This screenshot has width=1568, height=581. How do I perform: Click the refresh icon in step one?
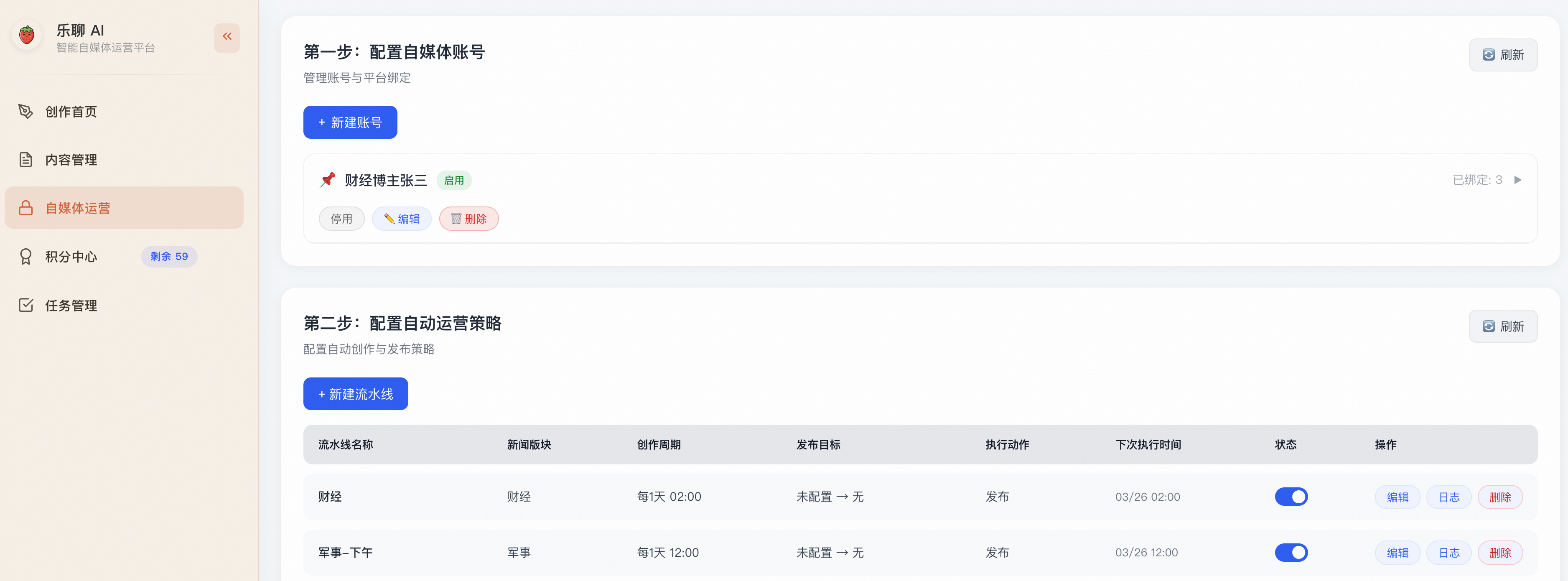coord(1488,55)
